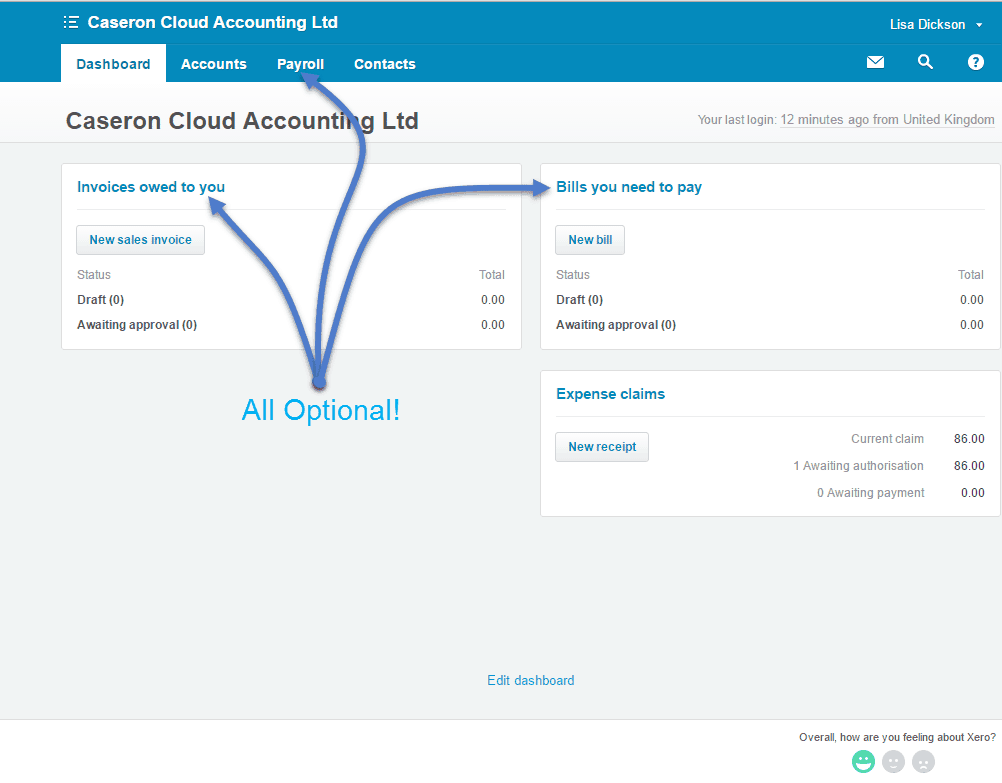Open the messages envelope icon
Image resolution: width=1002 pixels, height=783 pixels.
tap(875, 62)
